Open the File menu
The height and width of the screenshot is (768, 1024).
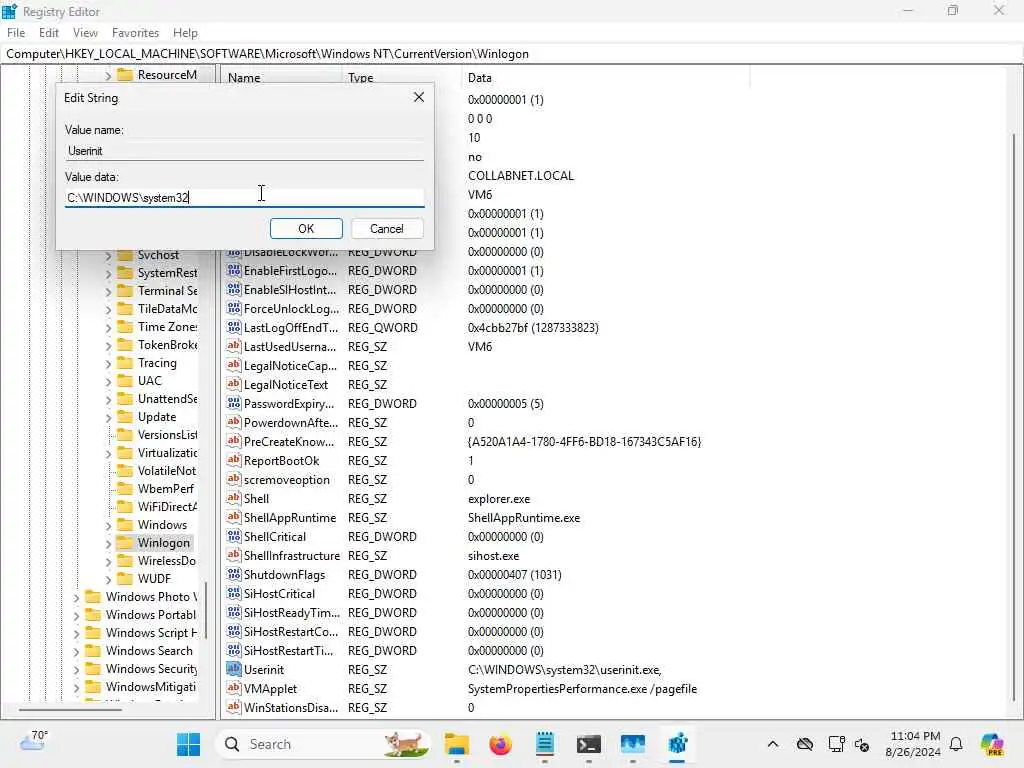pyautogui.click(x=16, y=33)
